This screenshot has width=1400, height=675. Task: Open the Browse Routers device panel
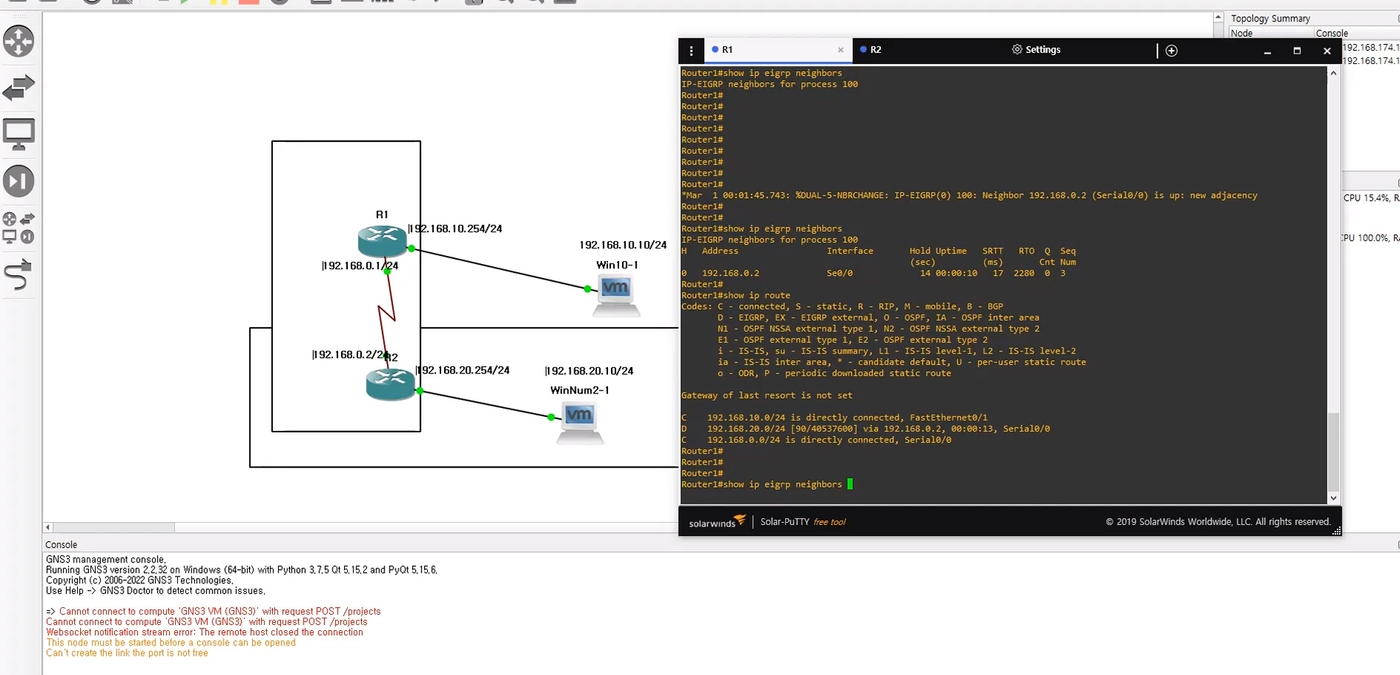(19, 41)
